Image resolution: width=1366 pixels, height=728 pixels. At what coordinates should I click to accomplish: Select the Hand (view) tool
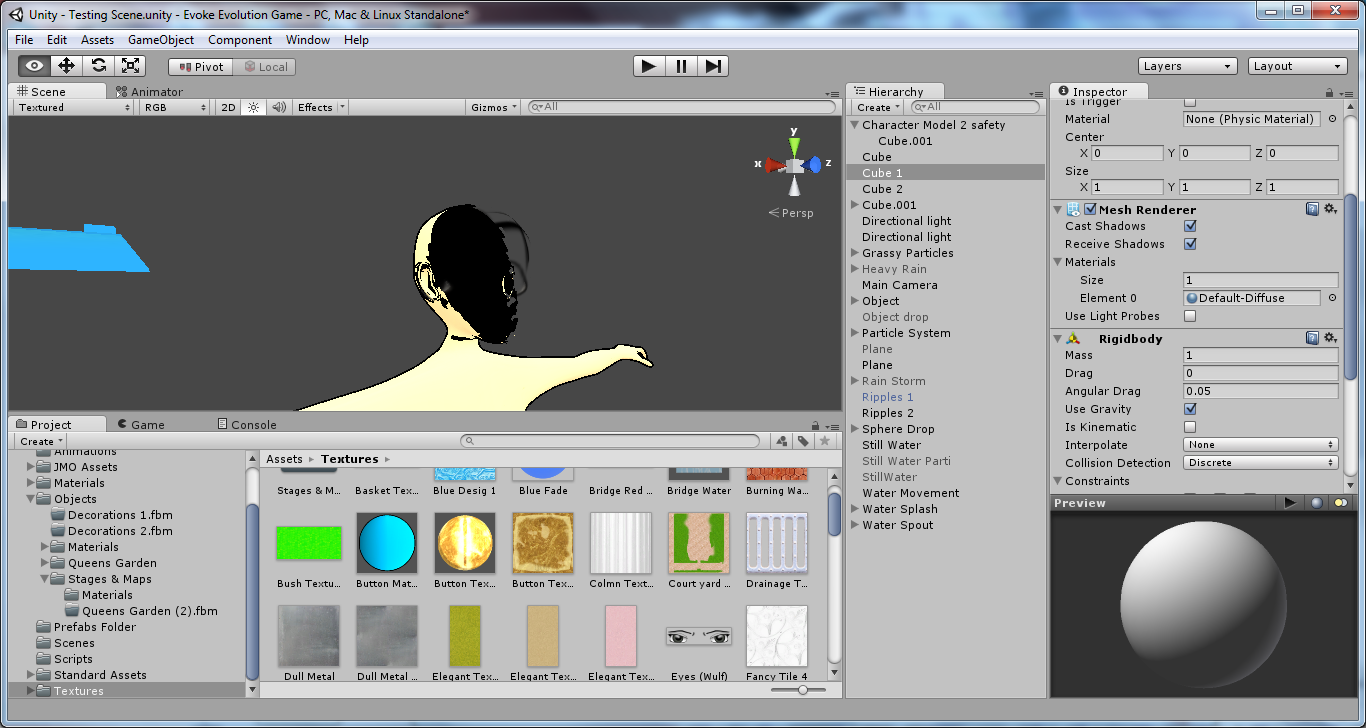pos(35,66)
